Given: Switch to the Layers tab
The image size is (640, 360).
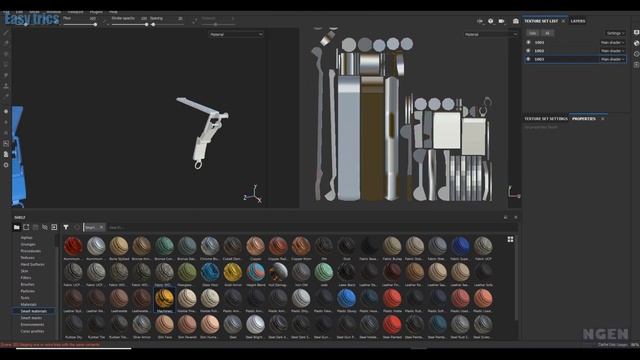Looking at the screenshot, I should [x=578, y=21].
